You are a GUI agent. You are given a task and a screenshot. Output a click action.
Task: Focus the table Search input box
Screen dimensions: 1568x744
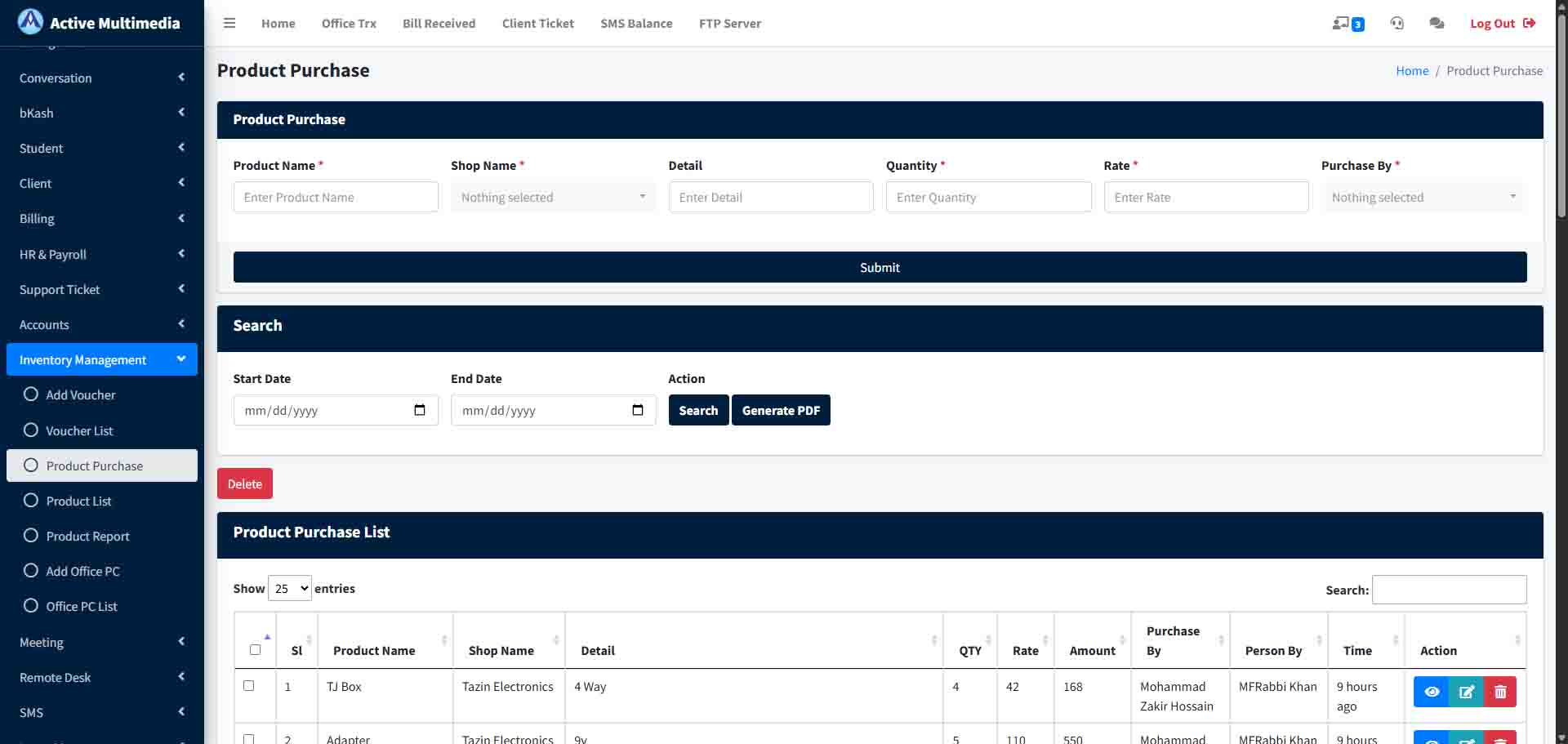1449,590
